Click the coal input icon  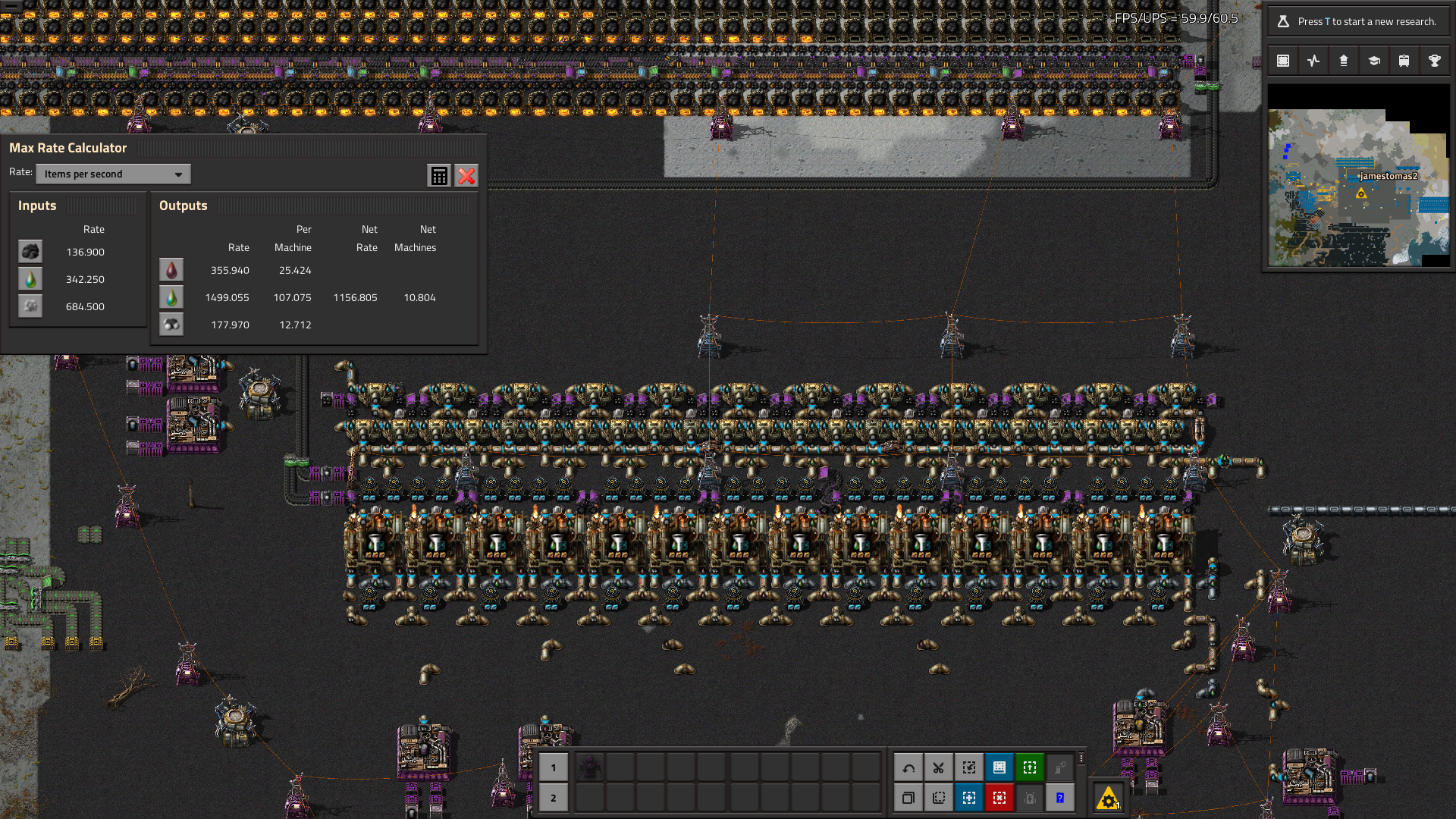[x=30, y=252]
